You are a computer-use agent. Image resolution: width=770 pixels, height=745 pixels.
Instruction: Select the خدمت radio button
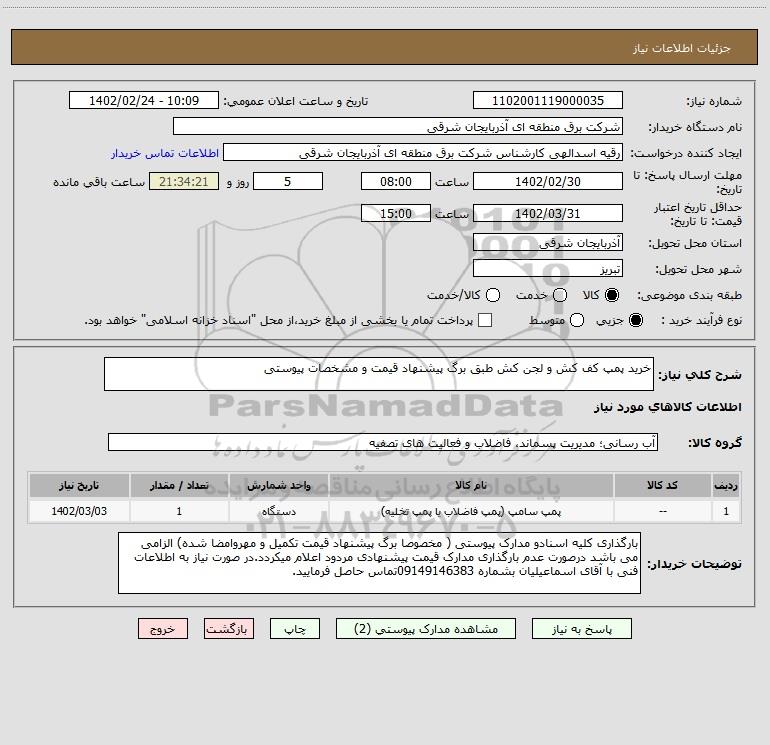560,295
